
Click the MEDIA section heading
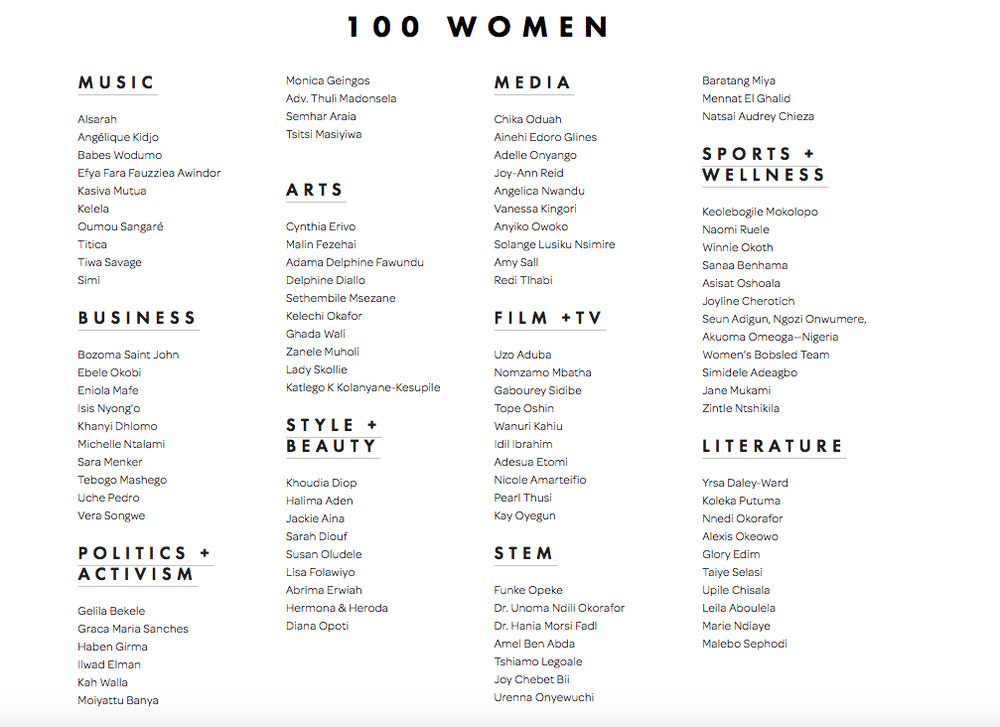pos(533,82)
